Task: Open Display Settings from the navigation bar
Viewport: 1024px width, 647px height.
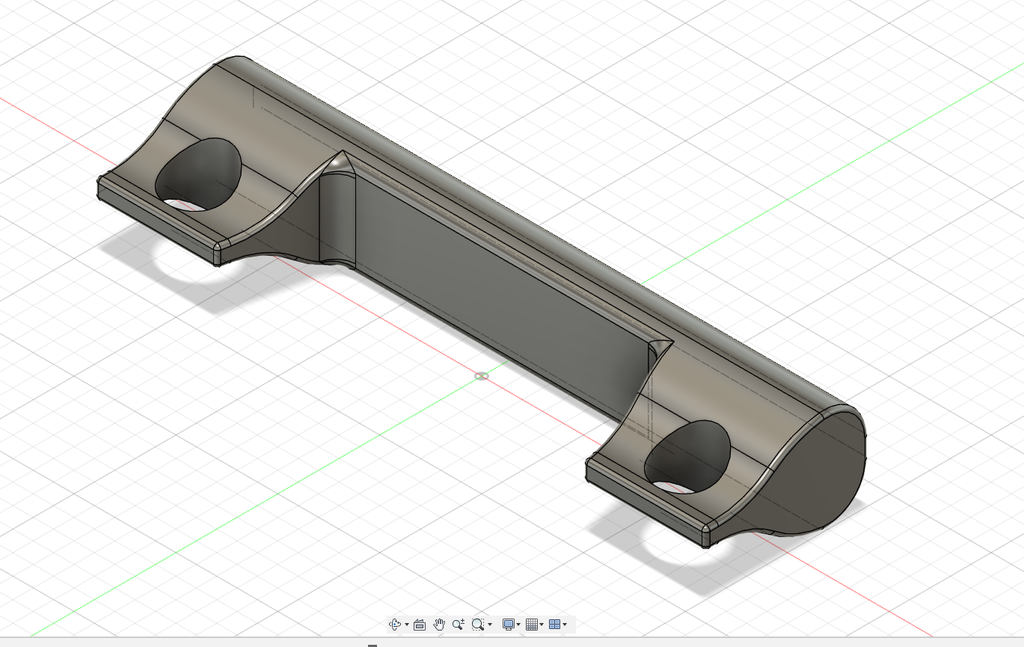Action: point(509,624)
